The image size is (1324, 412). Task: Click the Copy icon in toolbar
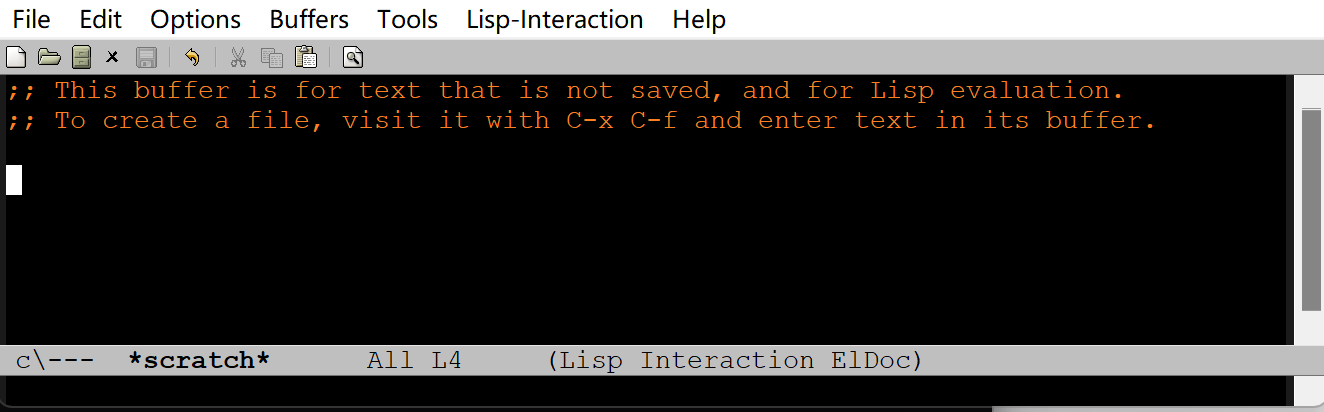(x=271, y=57)
